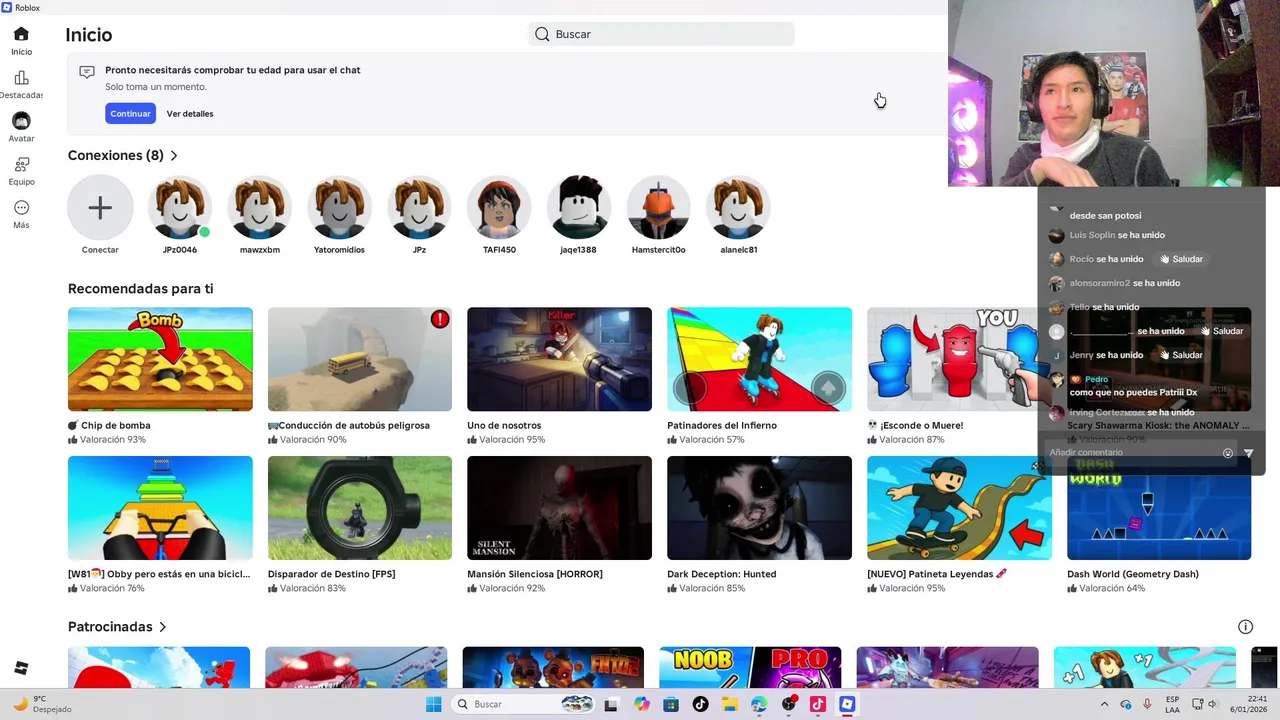
Task: Open the Avatar section in sidebar
Action: (x=21, y=121)
